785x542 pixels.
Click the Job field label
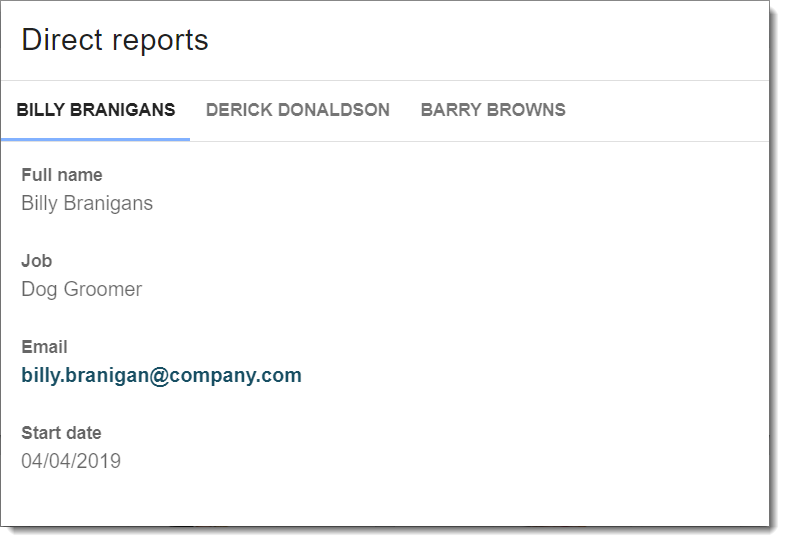(x=37, y=261)
